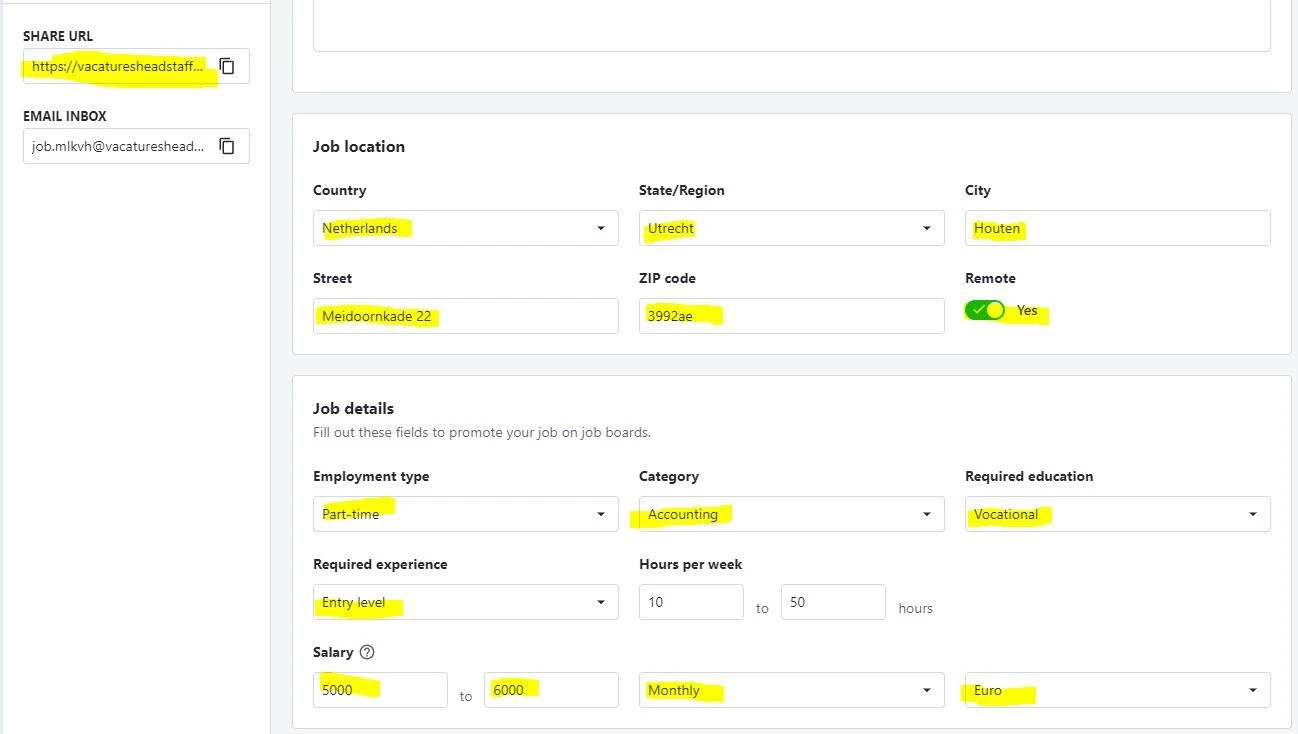Open the Monthly salary period dropdown
The image size is (1298, 734).
791,690
